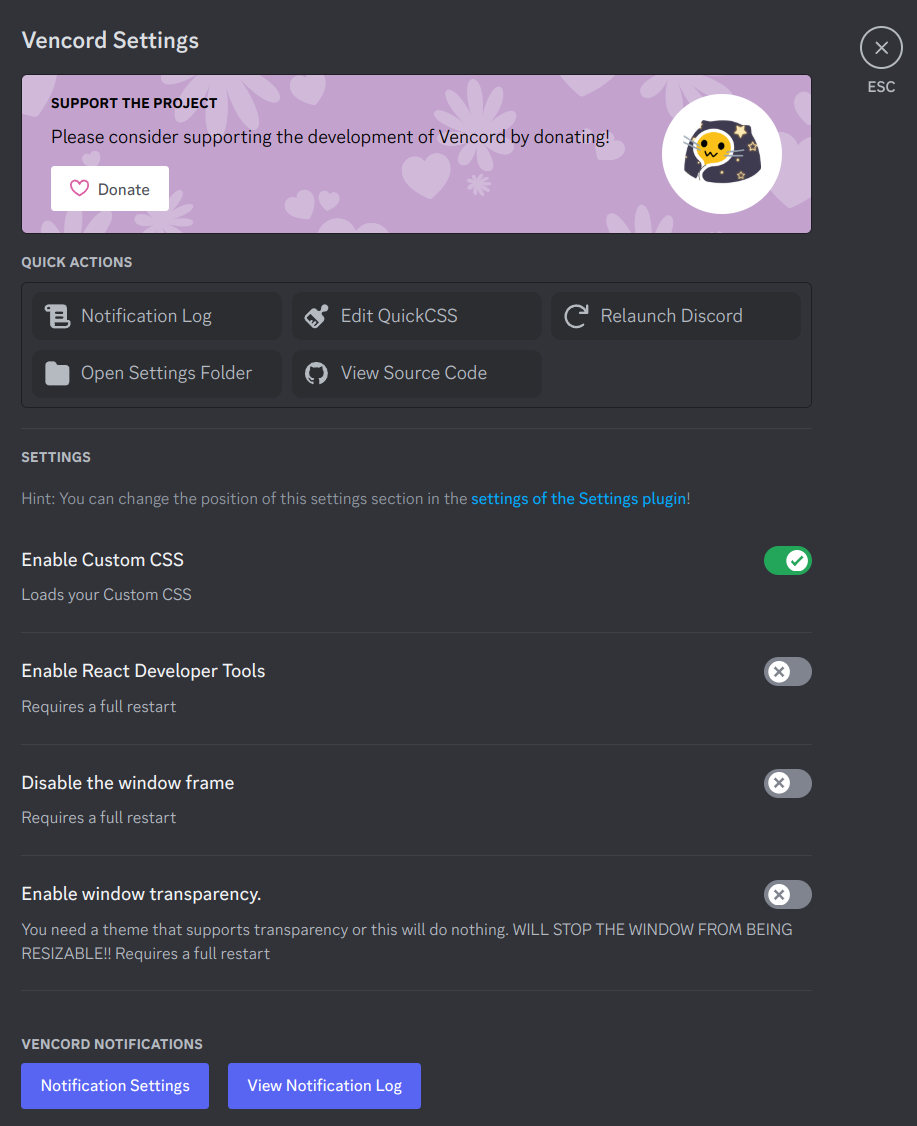Open the View Source Code quick action
Image resolution: width=917 pixels, height=1126 pixels.
[416, 373]
